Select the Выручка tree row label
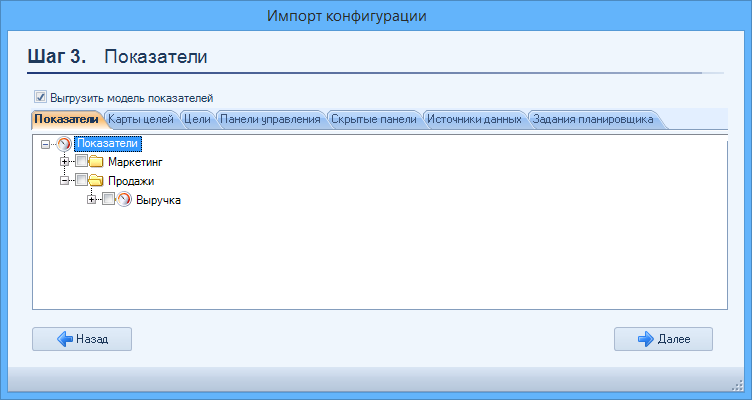This screenshot has width=752, height=400. click(158, 200)
